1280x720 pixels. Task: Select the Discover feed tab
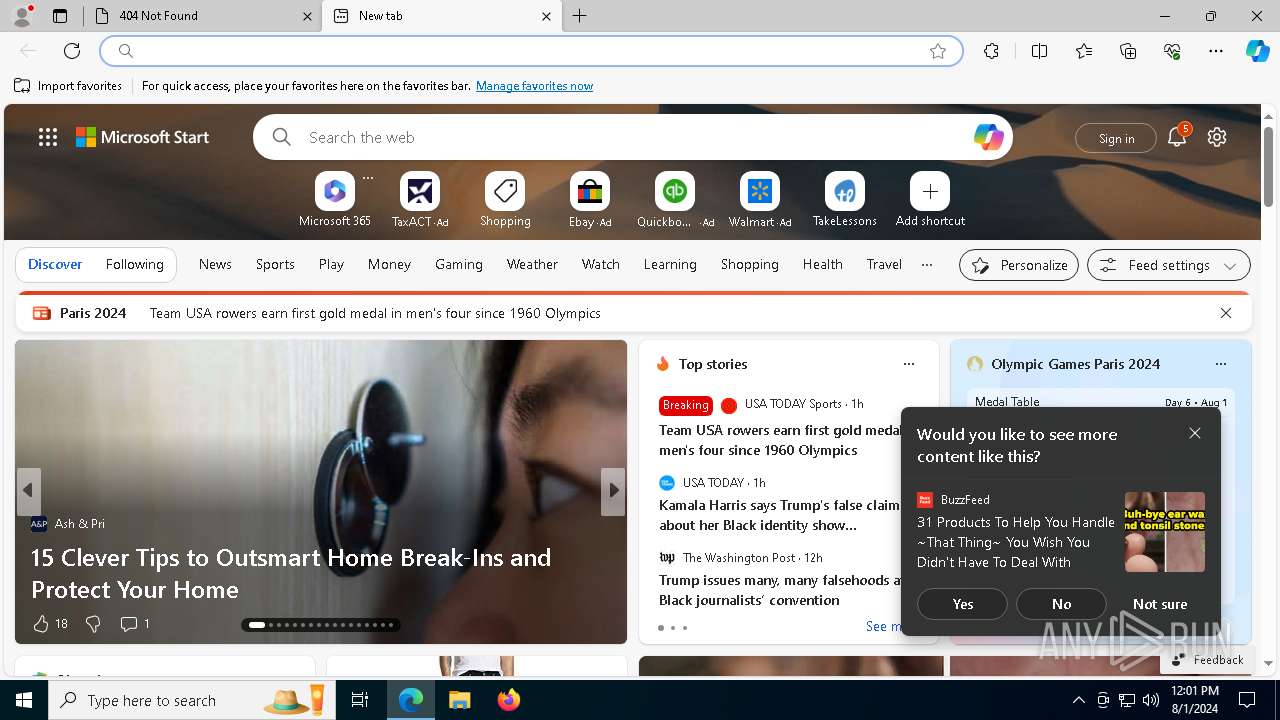pyautogui.click(x=55, y=264)
